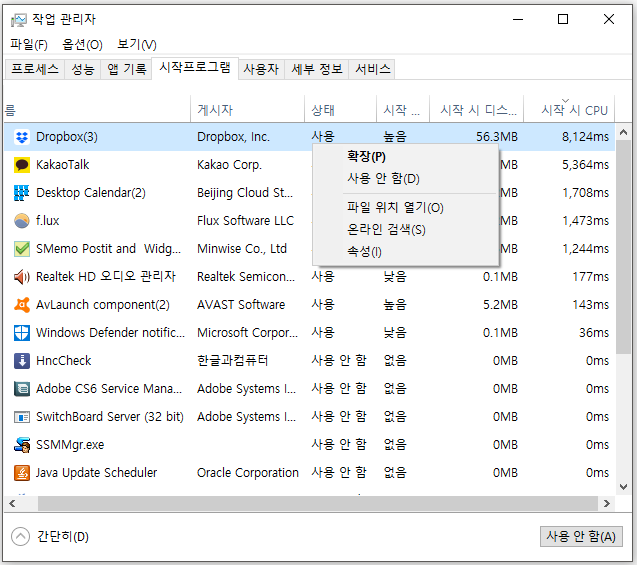Collapse view with 간단히(D) arrow icon
Screen dimensions: 637x565
tap(20, 537)
